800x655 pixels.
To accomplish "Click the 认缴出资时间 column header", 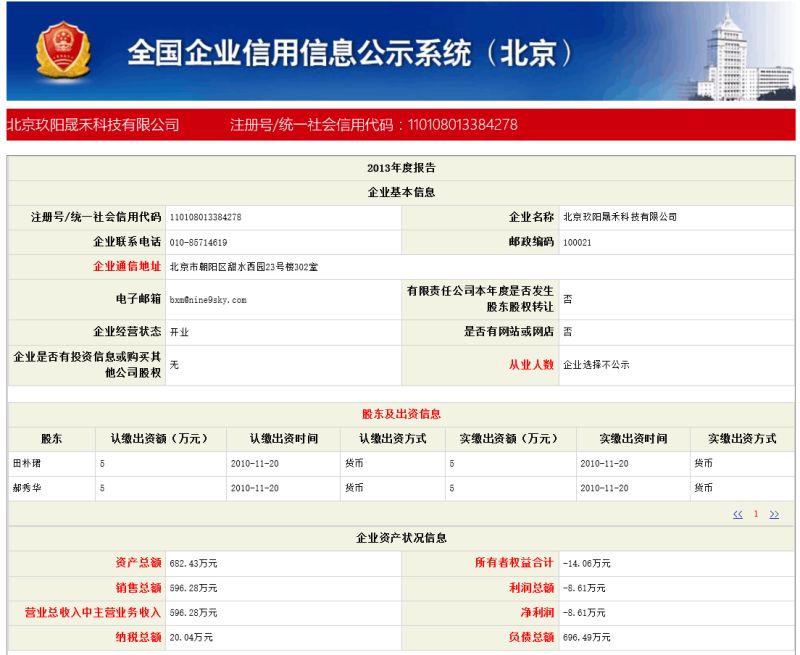I will (x=284, y=439).
